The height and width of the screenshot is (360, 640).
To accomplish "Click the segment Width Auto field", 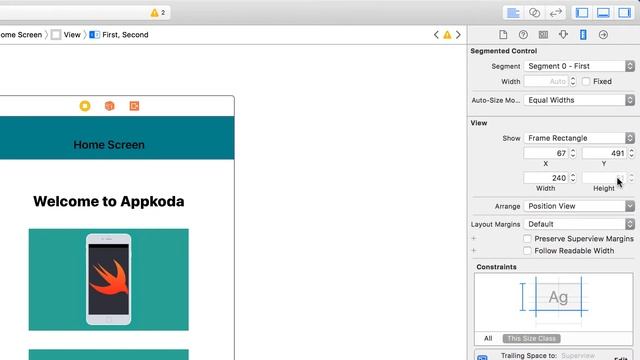I will (x=547, y=82).
